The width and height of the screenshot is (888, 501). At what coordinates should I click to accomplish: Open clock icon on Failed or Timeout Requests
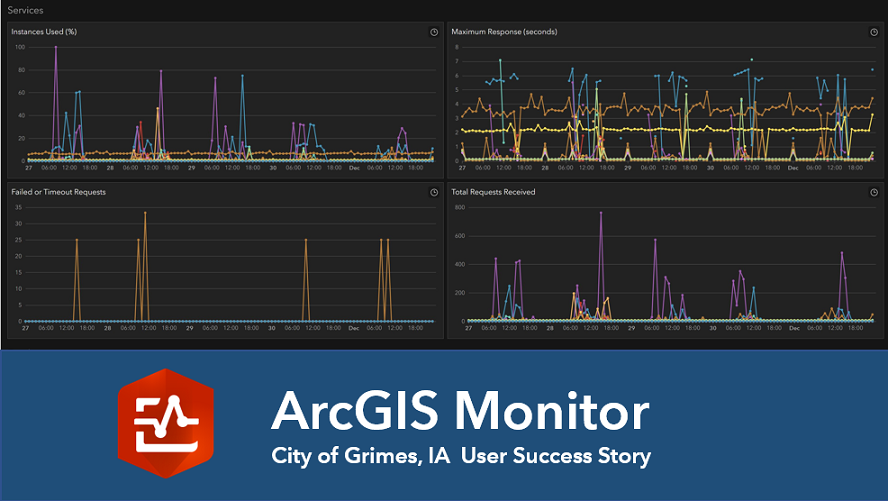[434, 192]
